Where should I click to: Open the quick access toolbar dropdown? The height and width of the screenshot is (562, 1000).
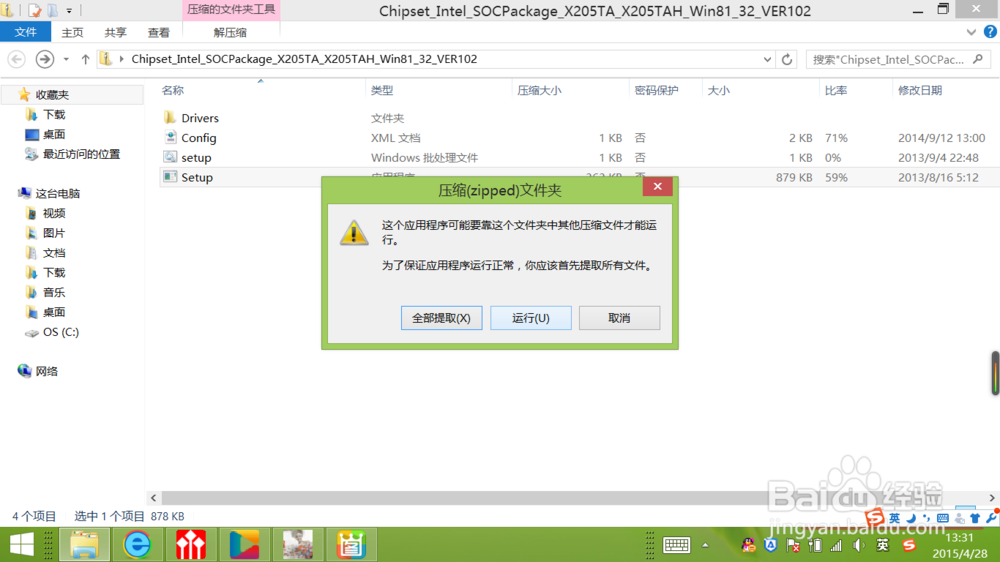click(x=69, y=11)
